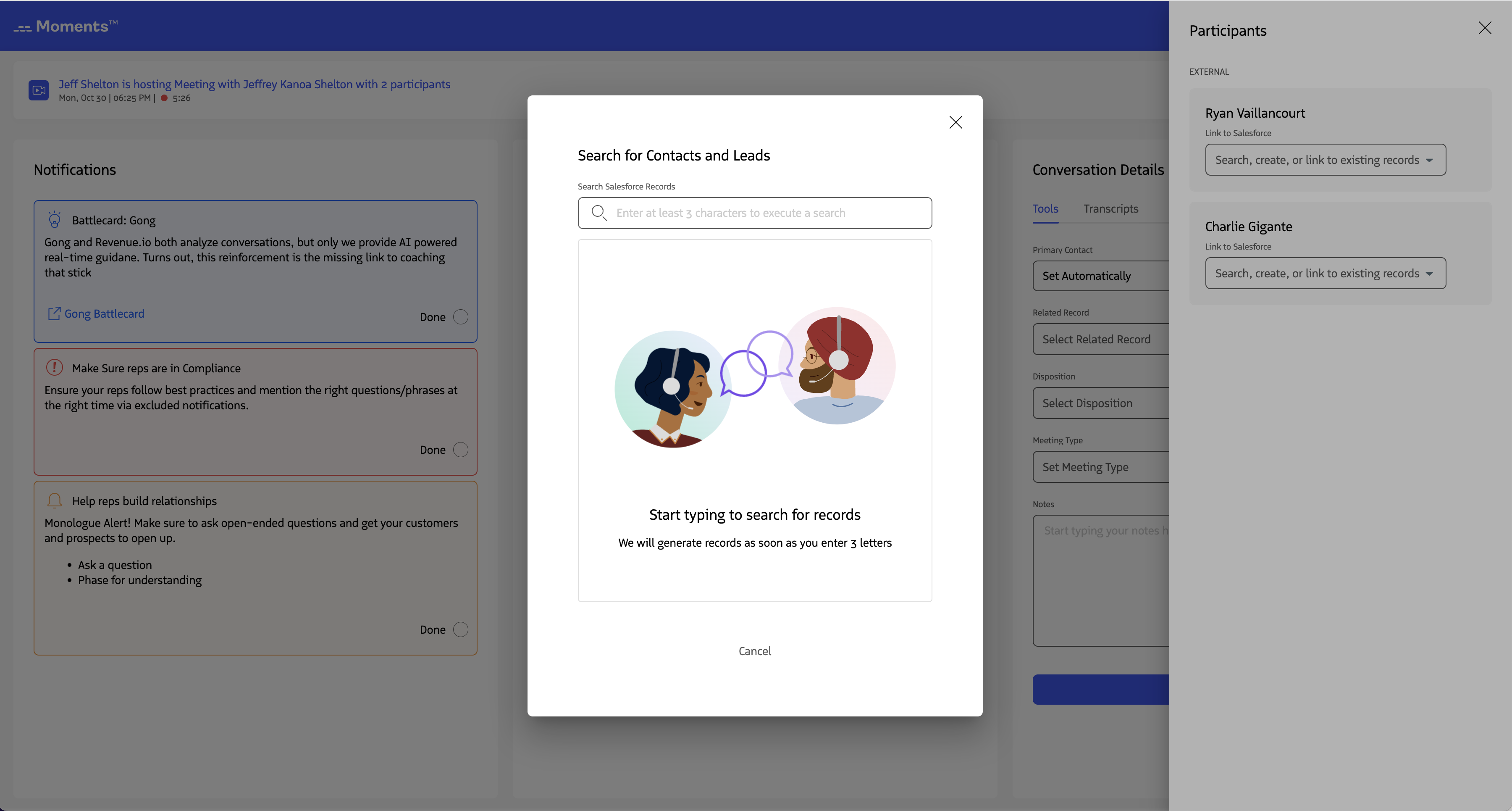
Task: Click the Cancel button in the dialog
Action: click(755, 650)
